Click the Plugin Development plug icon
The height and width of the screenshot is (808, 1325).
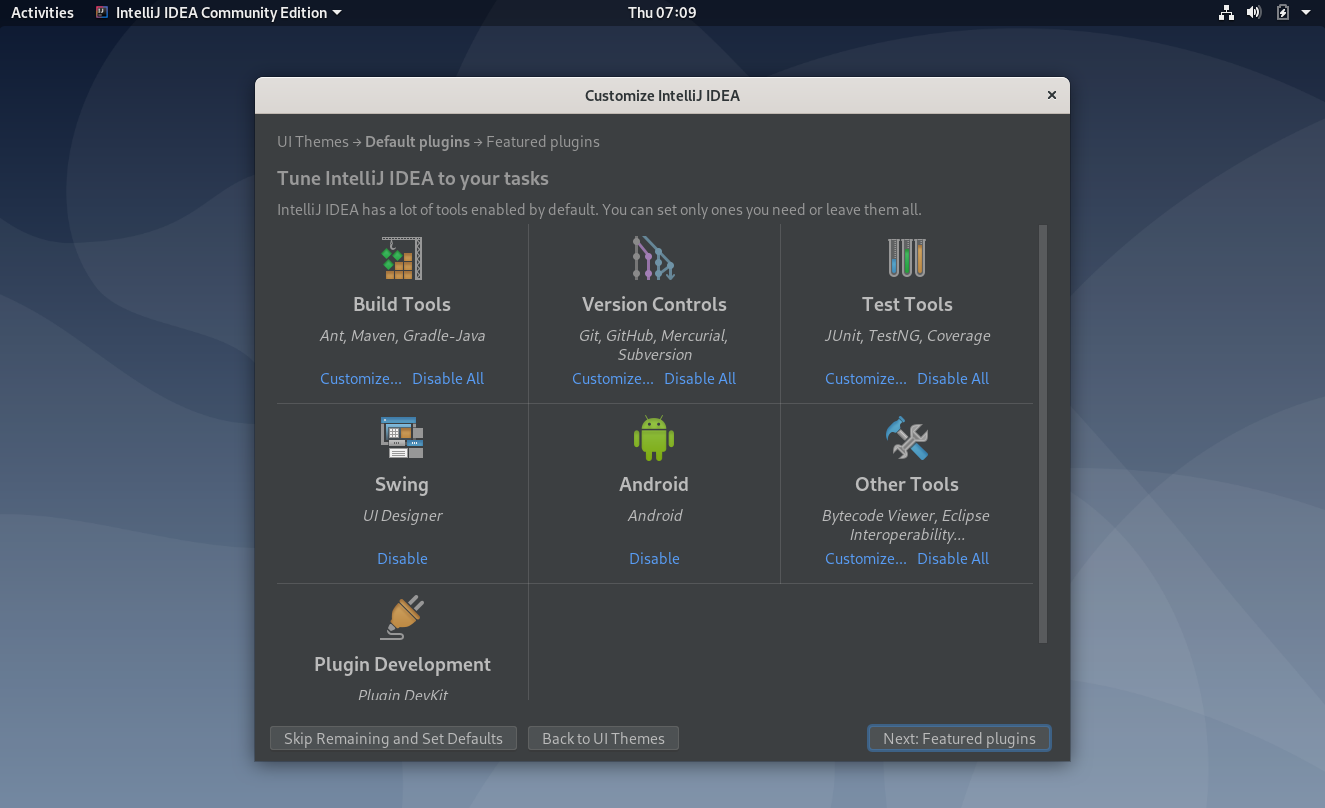pyautogui.click(x=402, y=618)
